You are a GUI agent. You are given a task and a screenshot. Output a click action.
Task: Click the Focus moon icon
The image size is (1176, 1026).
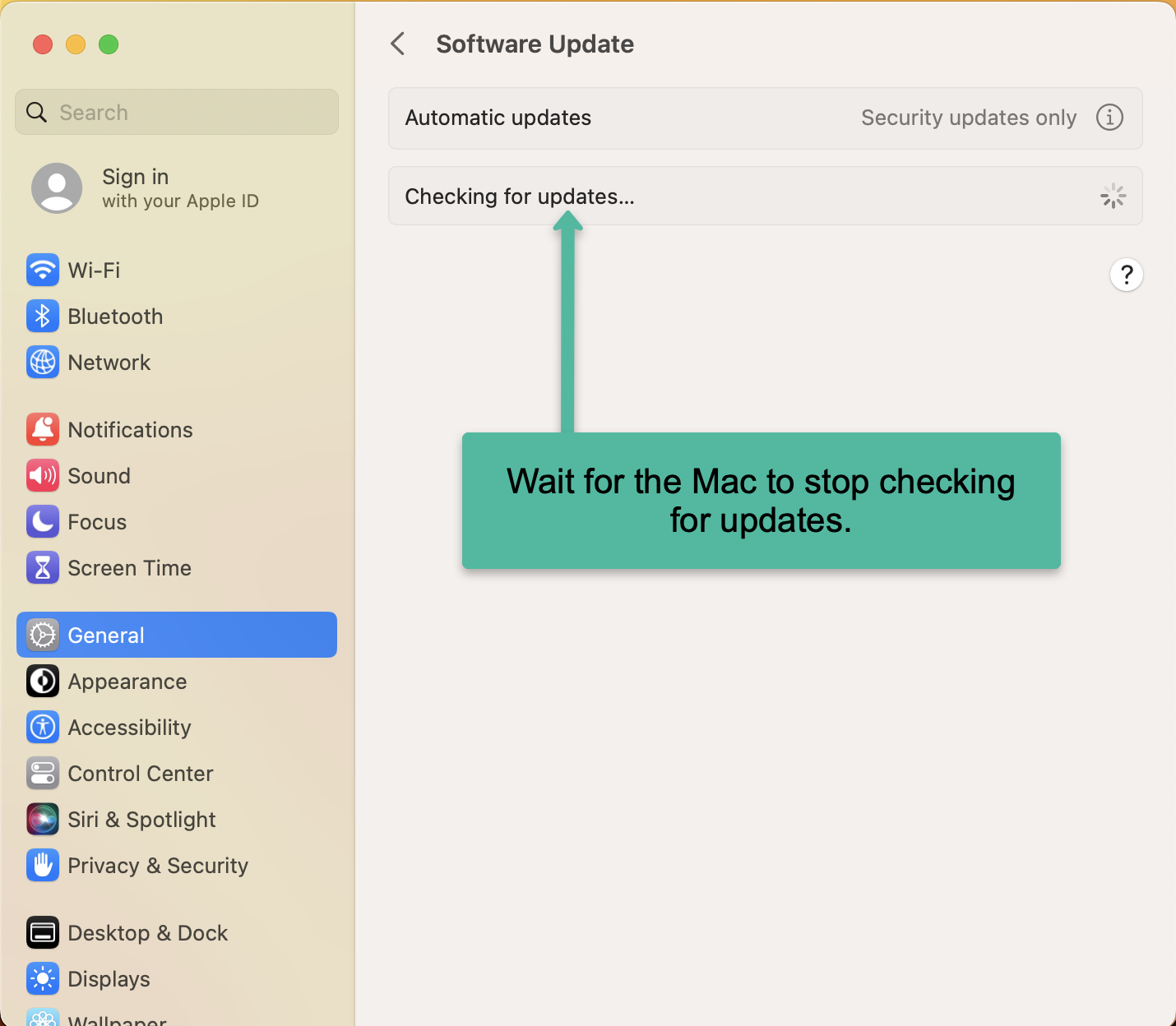tap(43, 521)
